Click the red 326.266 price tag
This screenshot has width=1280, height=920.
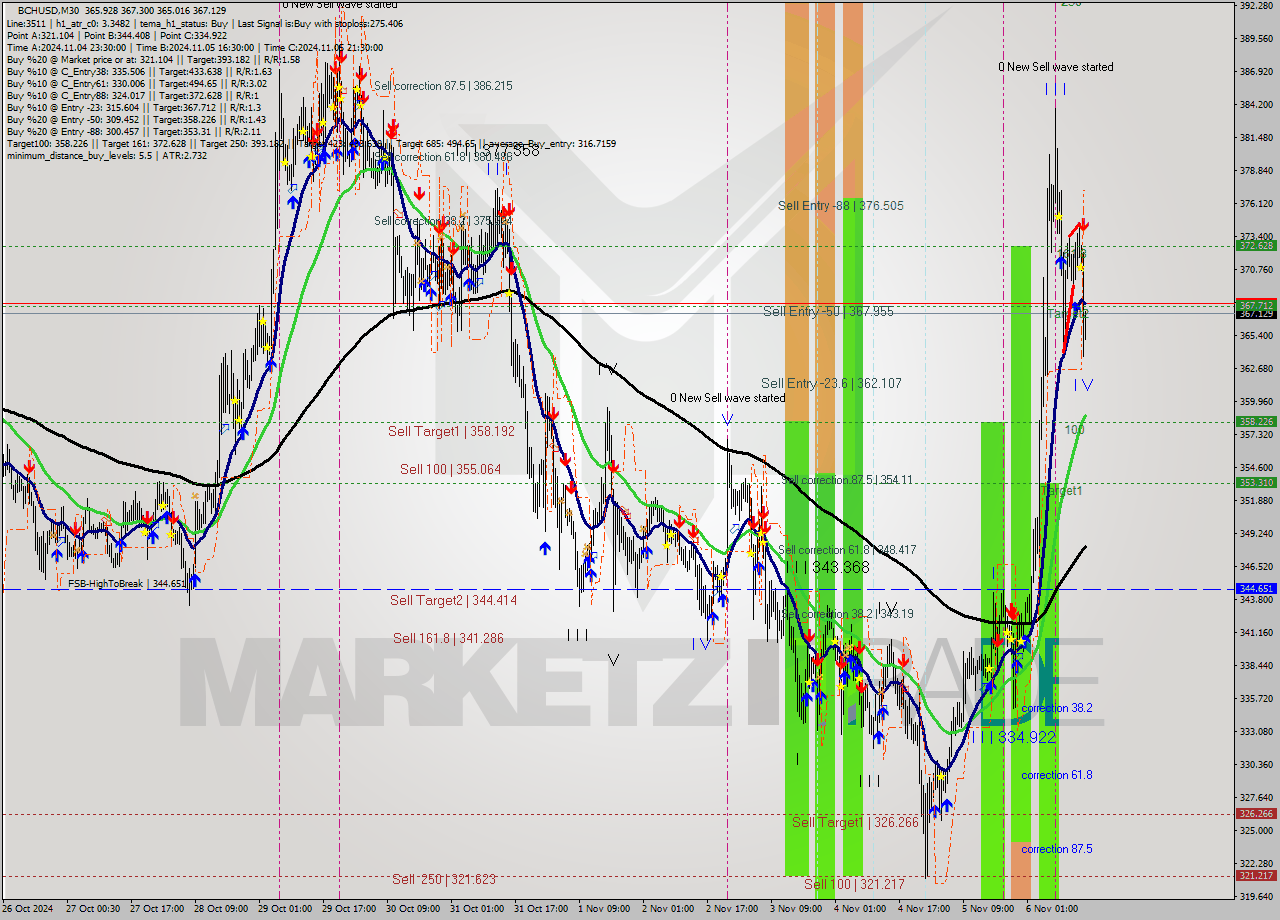(1256, 814)
